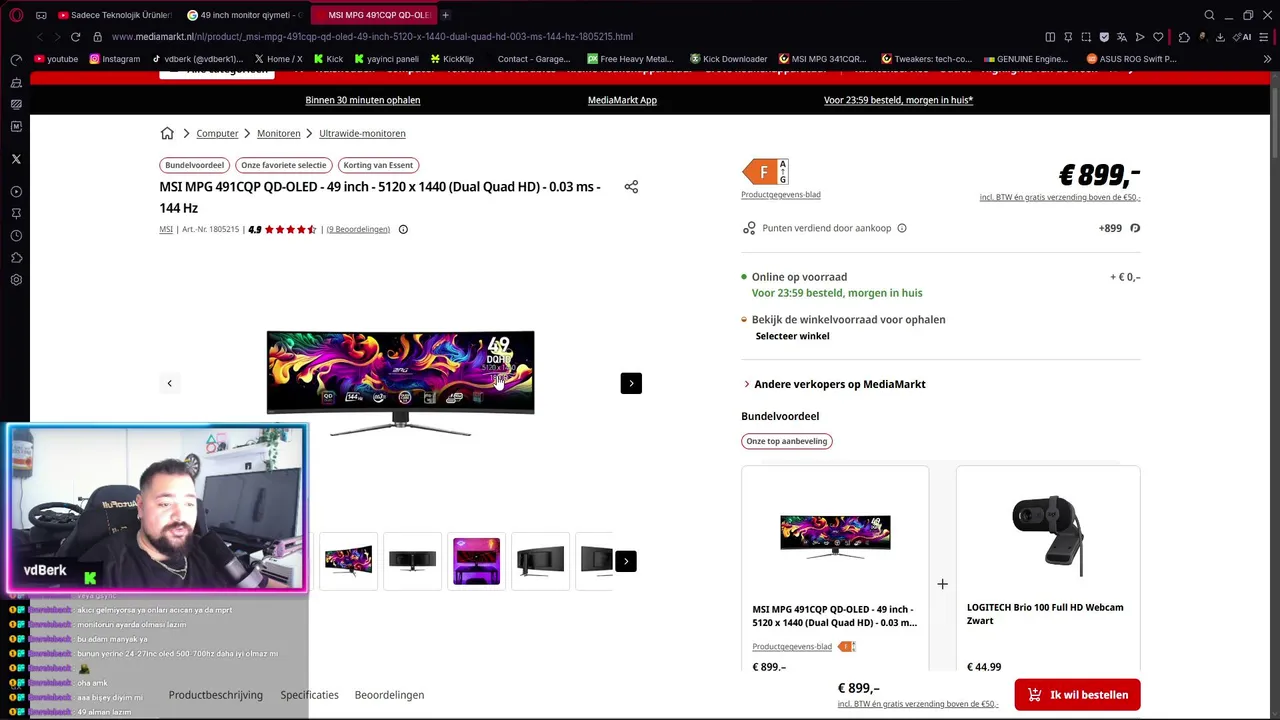Viewport: 1280px width, 720px height.
Task: Go to MediaMarkt home breadcrumb icon
Action: point(167,133)
